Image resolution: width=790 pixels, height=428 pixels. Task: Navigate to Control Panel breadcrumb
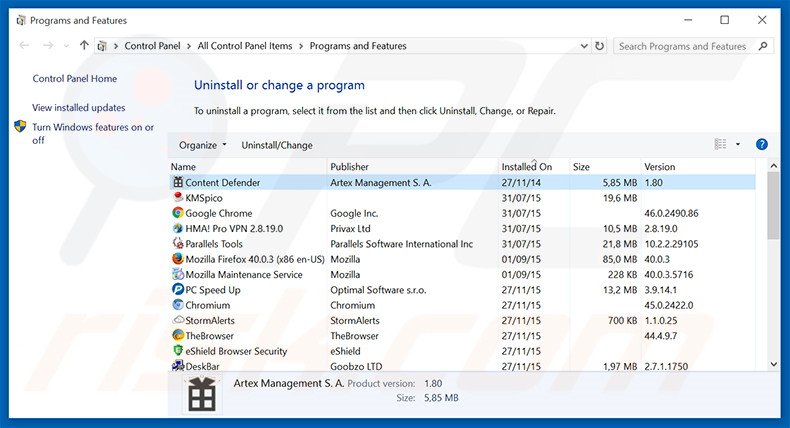click(152, 46)
